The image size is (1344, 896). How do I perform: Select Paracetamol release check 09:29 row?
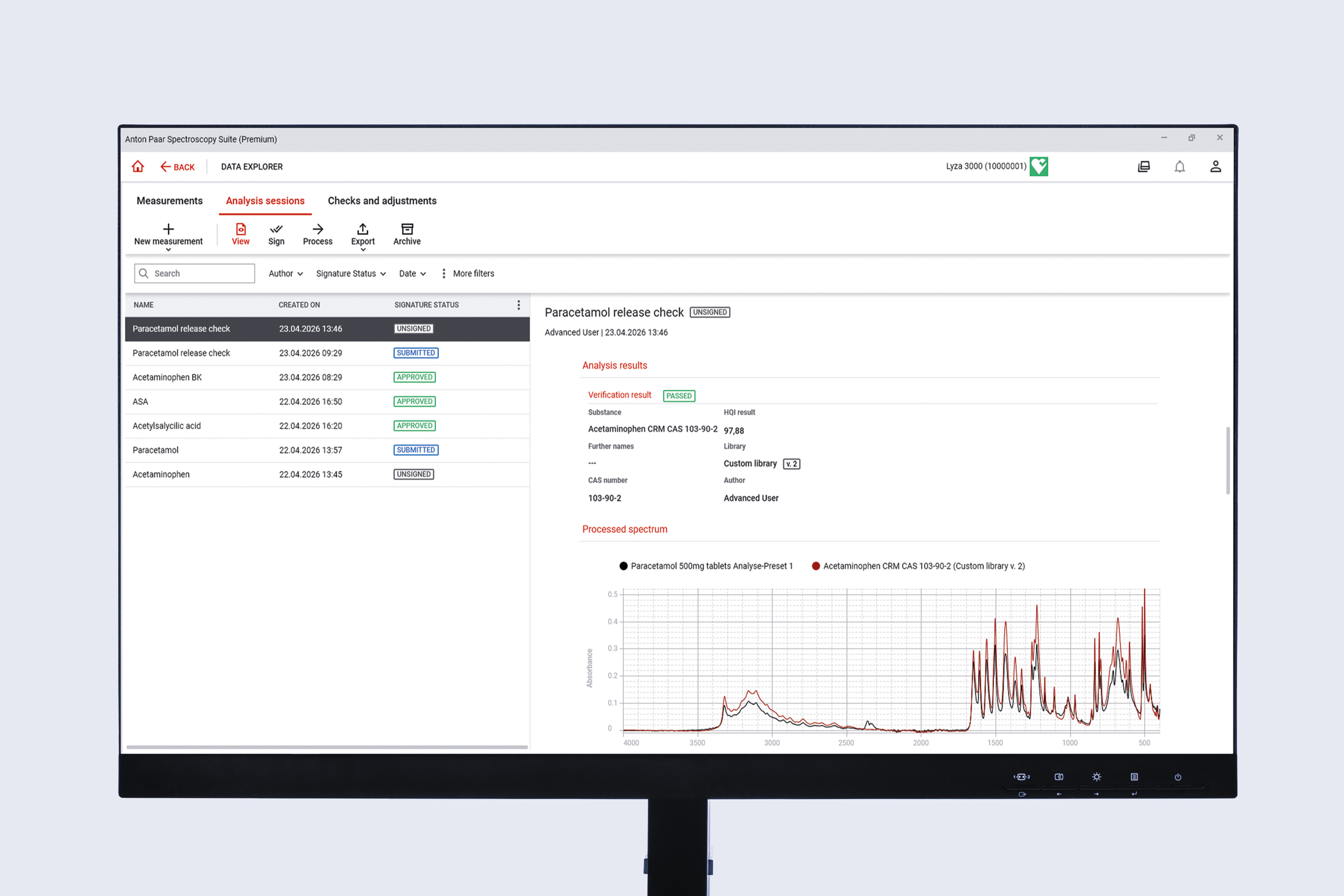pos(328,353)
